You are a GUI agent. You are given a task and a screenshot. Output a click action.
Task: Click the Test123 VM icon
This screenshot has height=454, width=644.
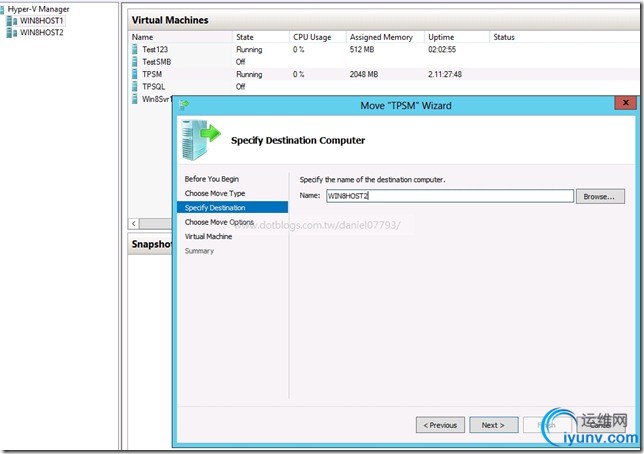135,50
